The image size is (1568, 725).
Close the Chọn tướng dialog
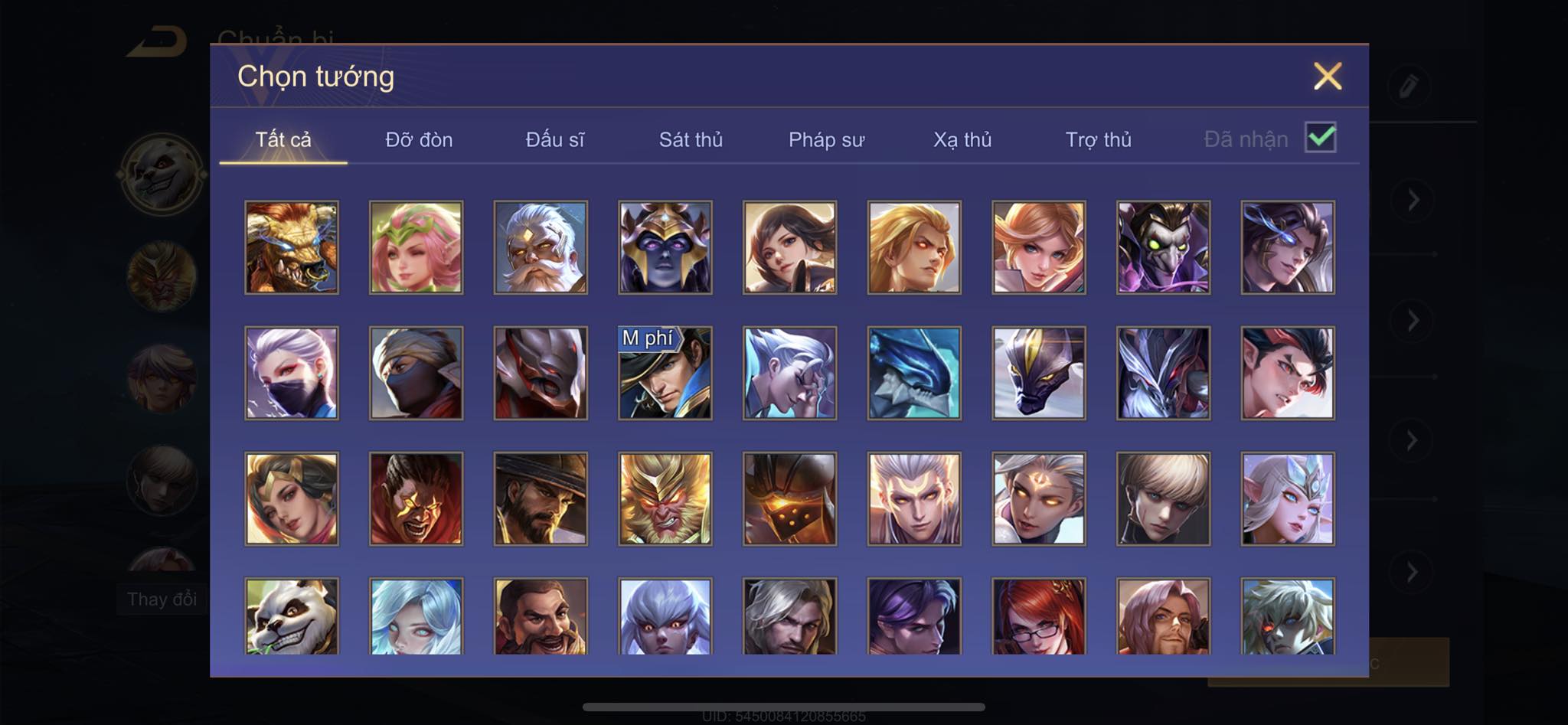tap(1328, 76)
